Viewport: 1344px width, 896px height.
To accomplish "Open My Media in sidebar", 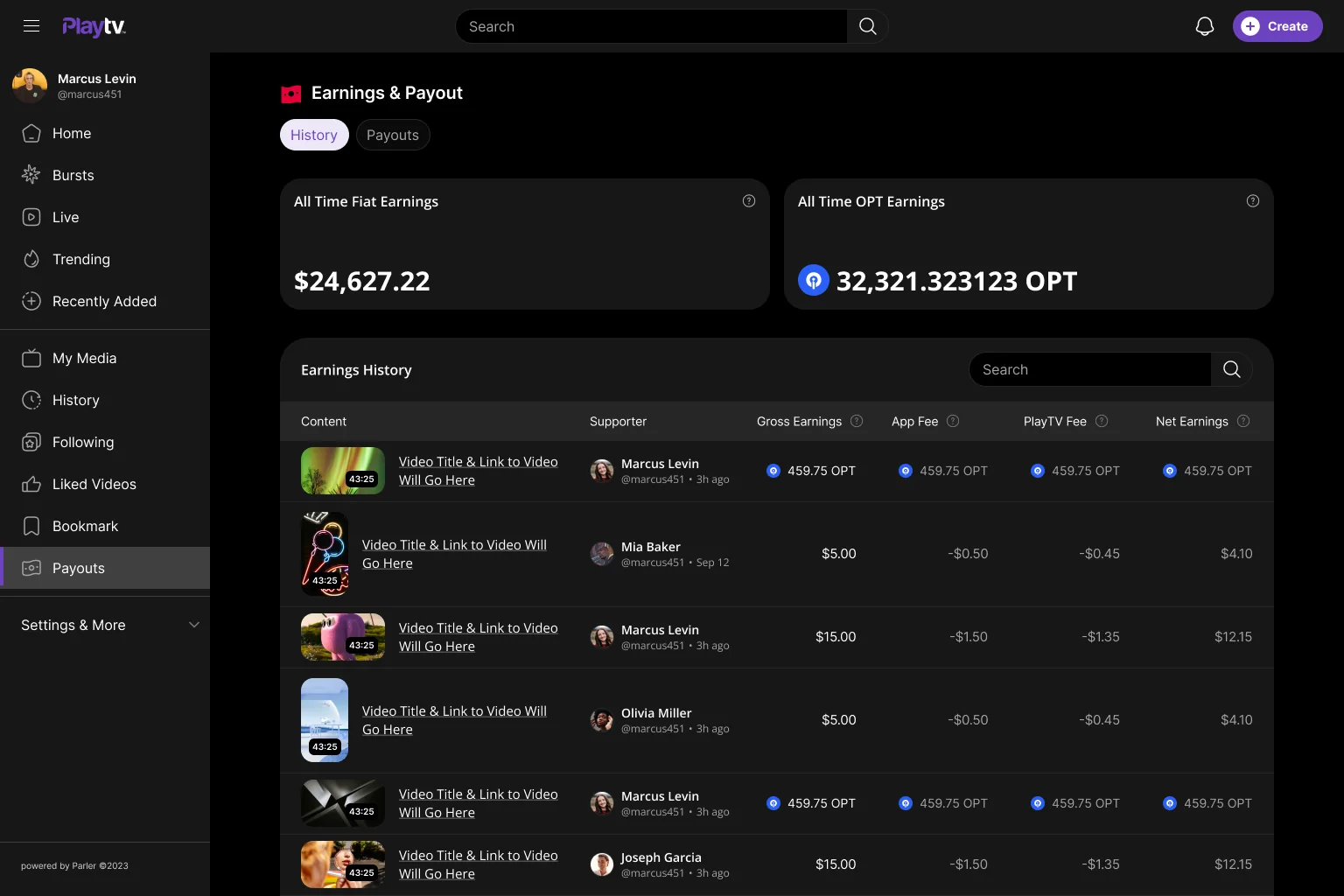I will (x=105, y=358).
